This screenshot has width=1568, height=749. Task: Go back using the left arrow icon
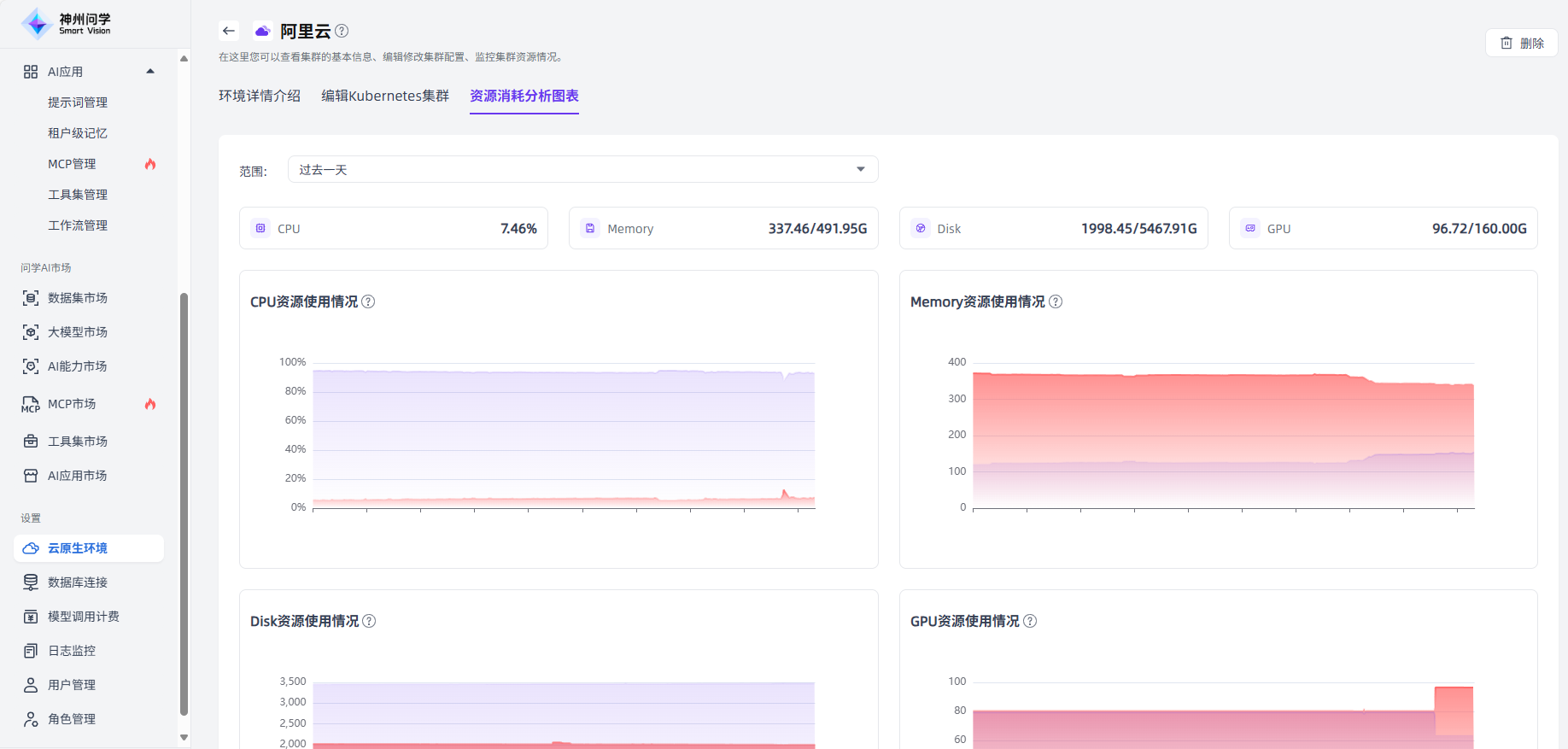click(x=229, y=31)
